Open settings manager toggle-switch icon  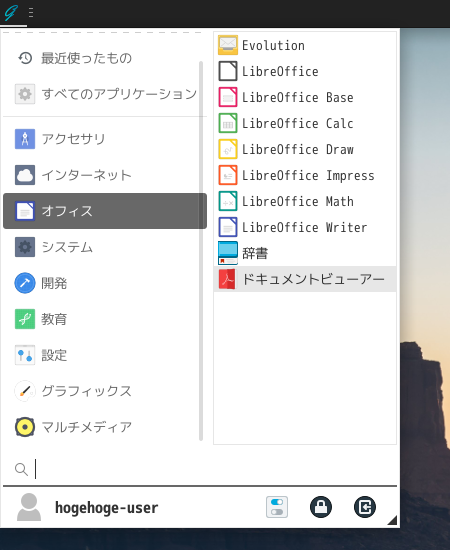[x=277, y=507]
